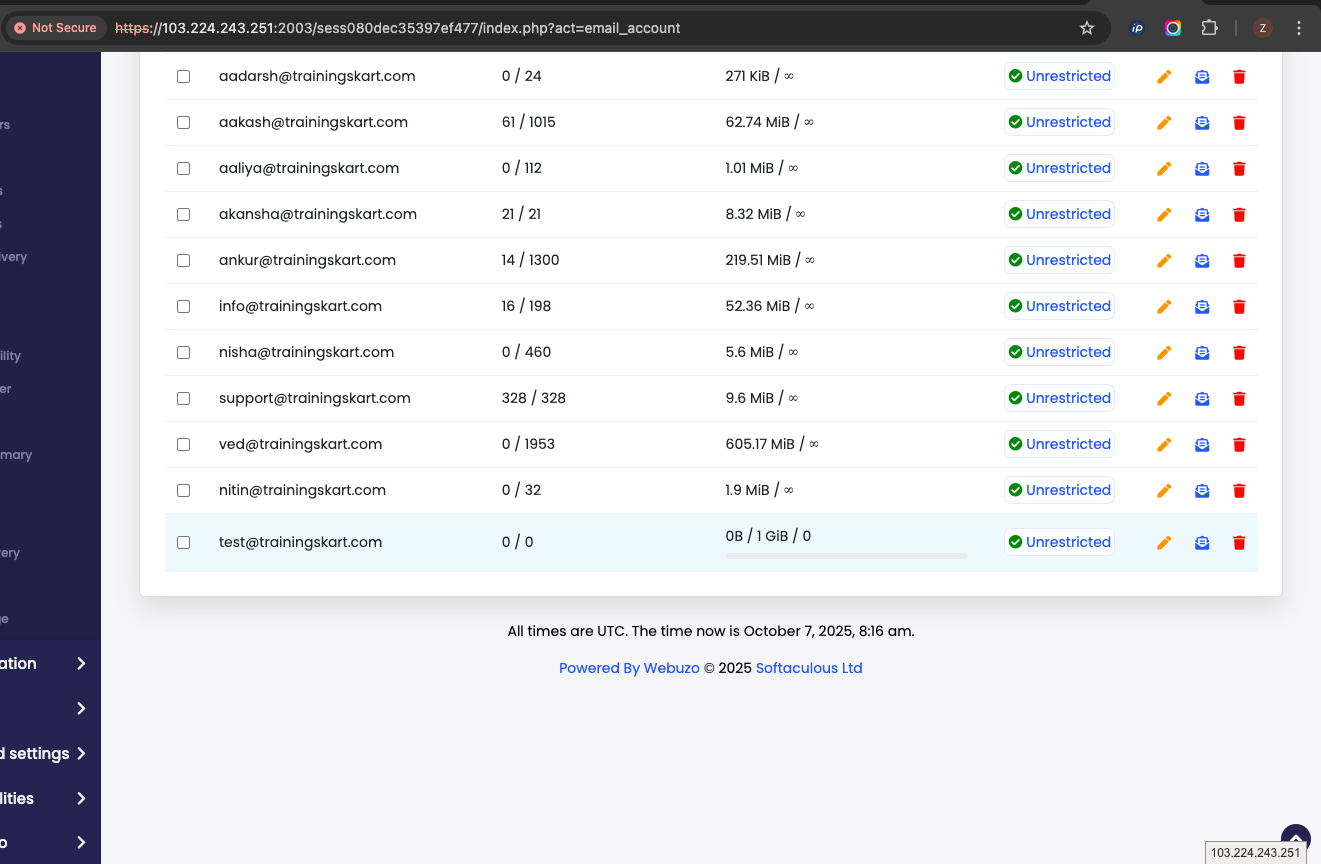Check the box for ved@trainingskart.com
Viewport: 1321px width, 864px height.
point(183,444)
